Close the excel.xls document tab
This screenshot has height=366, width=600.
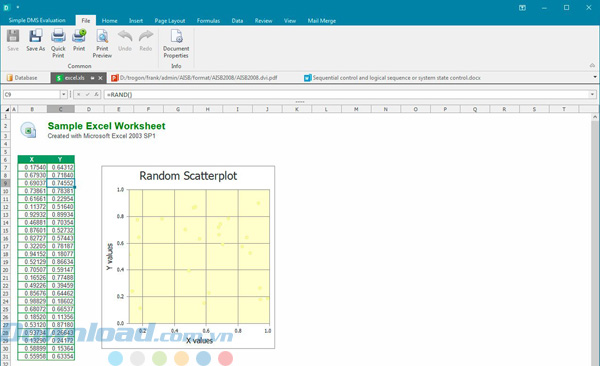tap(100, 78)
